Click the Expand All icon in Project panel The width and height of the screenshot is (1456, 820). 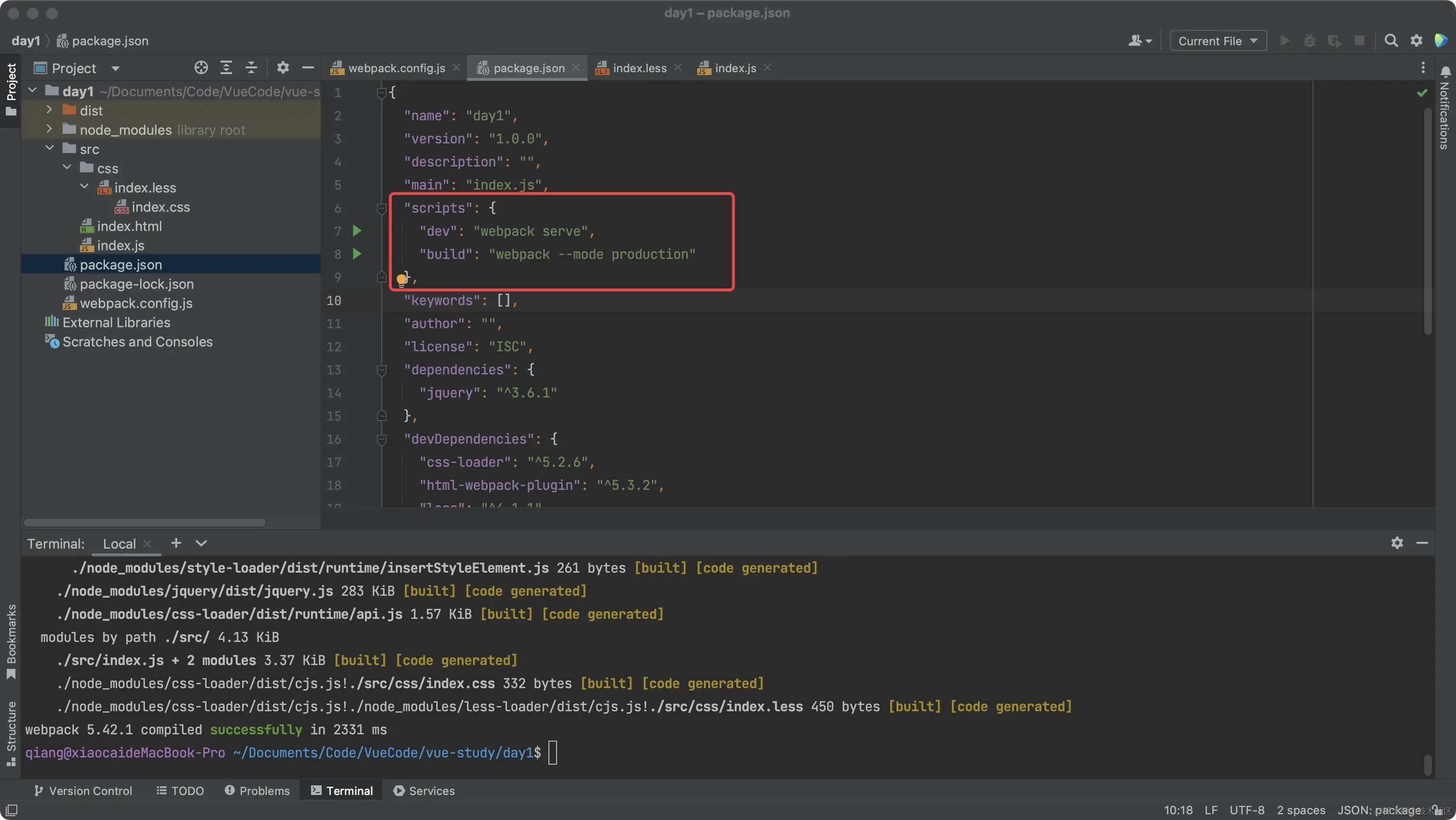tap(226, 68)
